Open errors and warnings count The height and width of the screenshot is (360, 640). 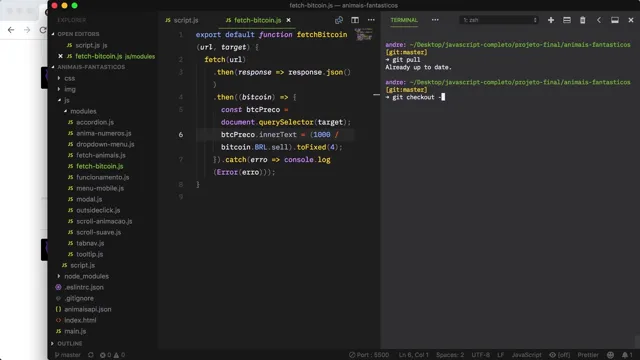[112, 355]
